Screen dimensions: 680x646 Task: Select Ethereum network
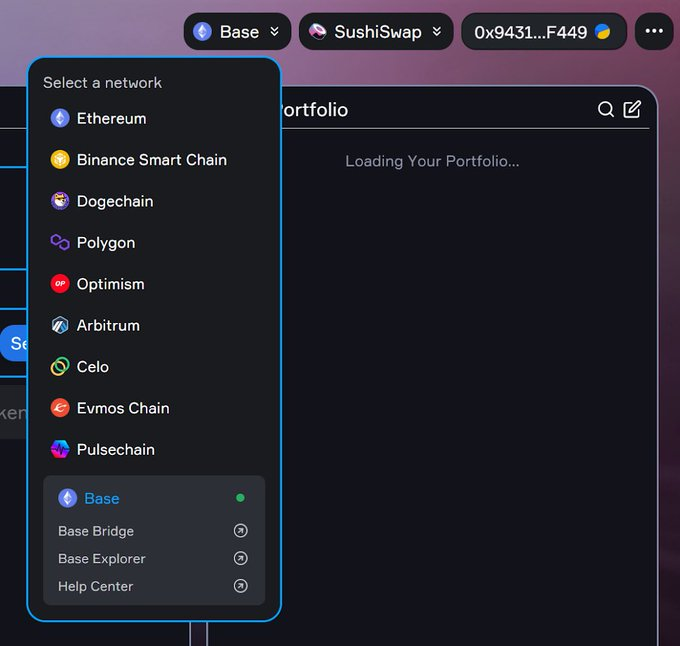point(154,118)
